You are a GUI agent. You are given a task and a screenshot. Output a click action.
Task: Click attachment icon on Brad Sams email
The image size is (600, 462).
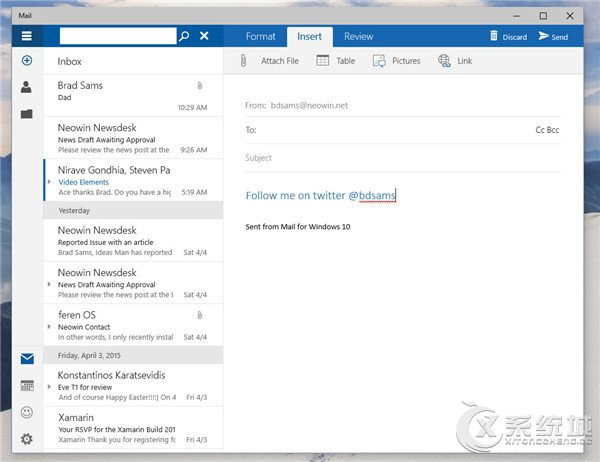pos(199,85)
